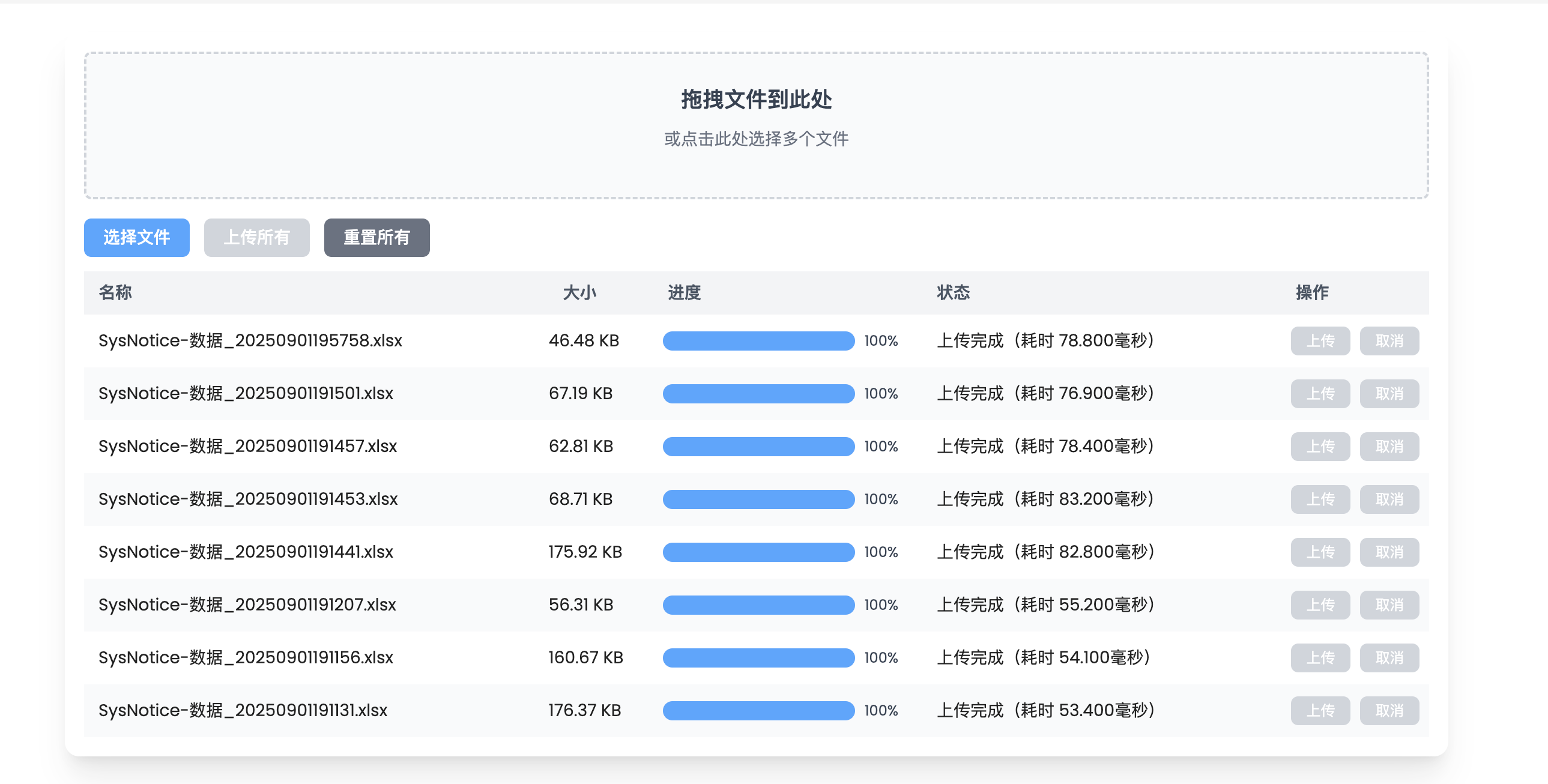Click the progress bar of the 46.48 KB file
The width and height of the screenshot is (1548, 784).
(758, 340)
